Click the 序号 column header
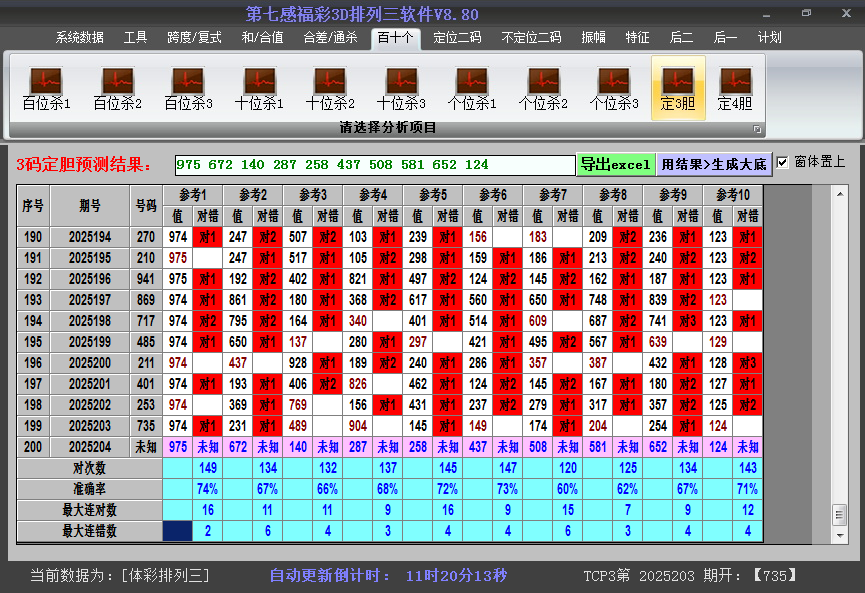 [33, 206]
